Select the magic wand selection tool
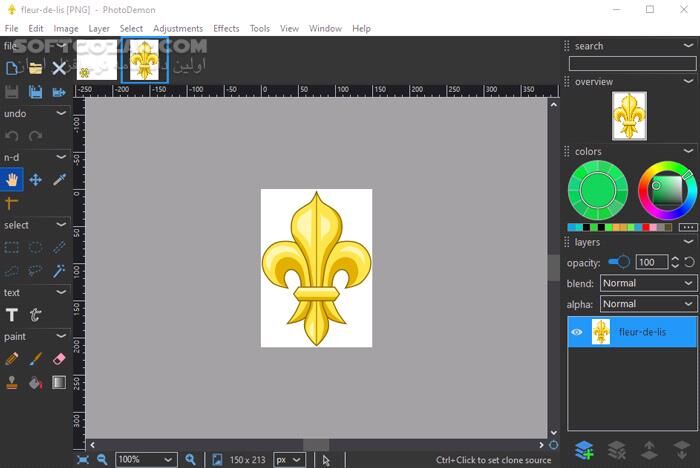The width and height of the screenshot is (700, 468). click(59, 271)
